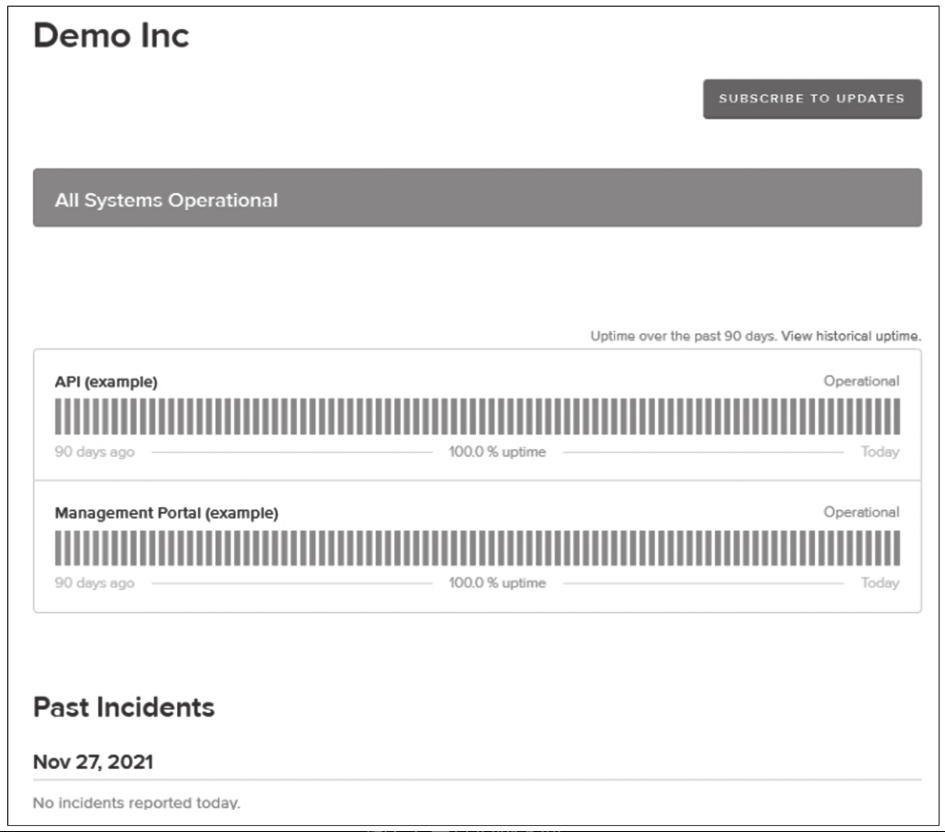
Task: Select the Management Portal (example) component name
Action: pyautogui.click(x=166, y=513)
